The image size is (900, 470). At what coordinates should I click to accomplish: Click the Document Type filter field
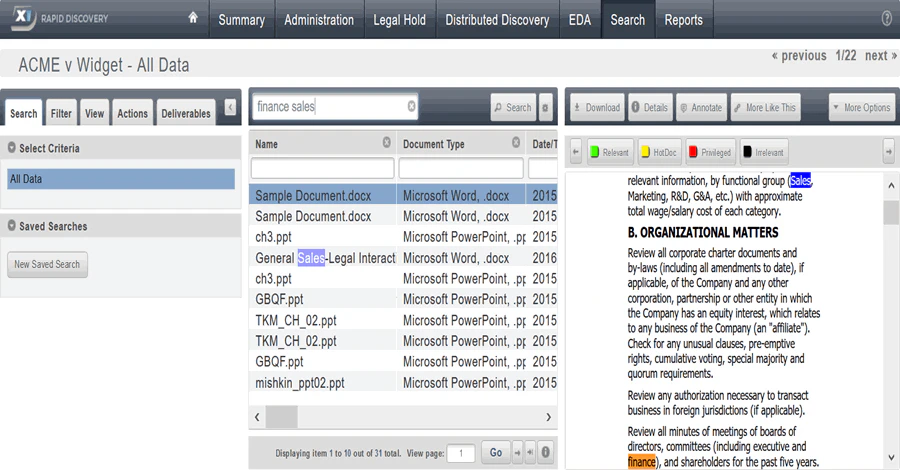[x=461, y=168]
